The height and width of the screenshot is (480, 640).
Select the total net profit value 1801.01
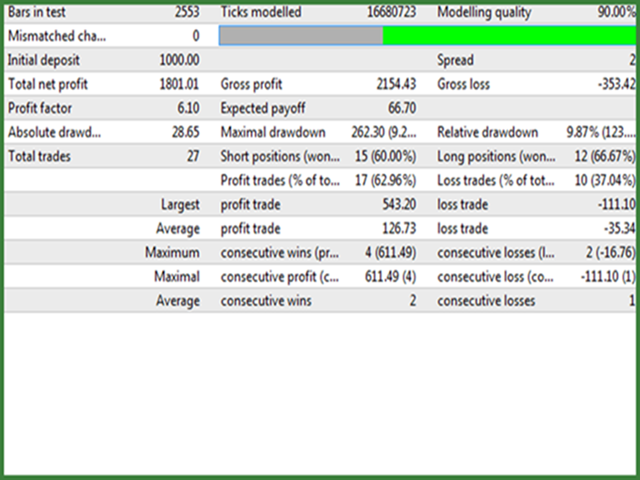pyautogui.click(x=179, y=84)
